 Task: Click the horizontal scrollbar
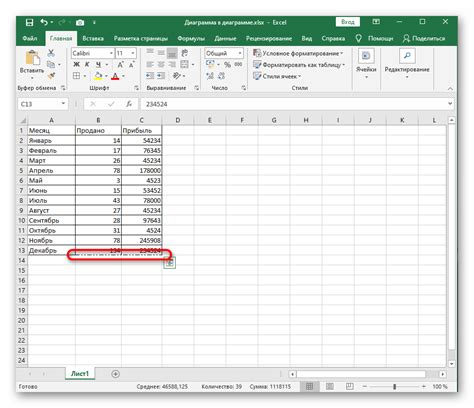pos(362,374)
